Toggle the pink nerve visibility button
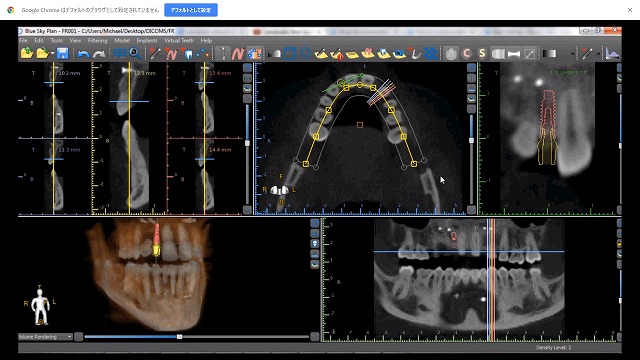Image resolution: width=640 pixels, height=360 pixels. [x=238, y=53]
